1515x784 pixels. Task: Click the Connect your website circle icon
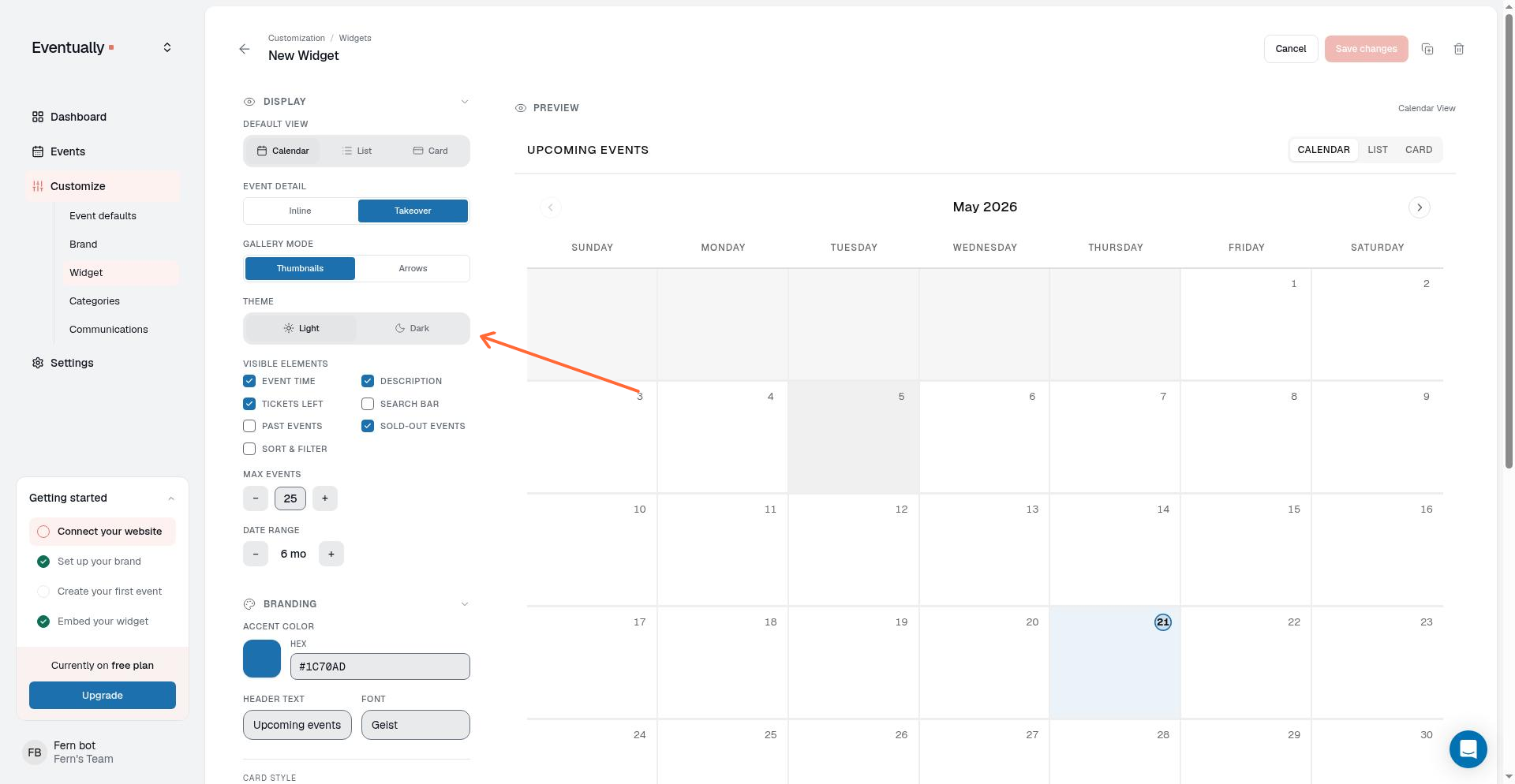43,532
